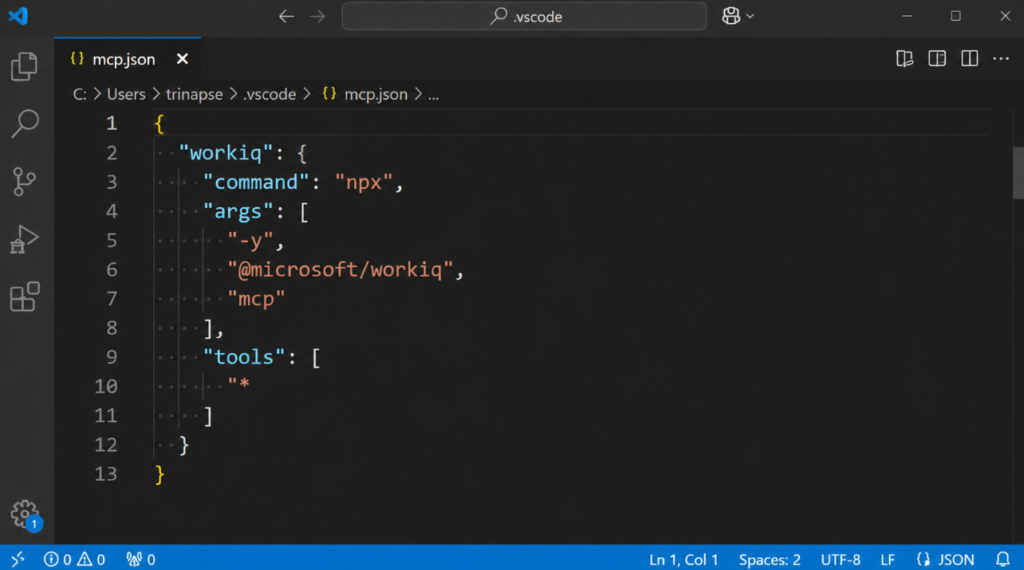Image resolution: width=1024 pixels, height=570 pixels.
Task: Close the VS Code window
Action: [1005, 16]
